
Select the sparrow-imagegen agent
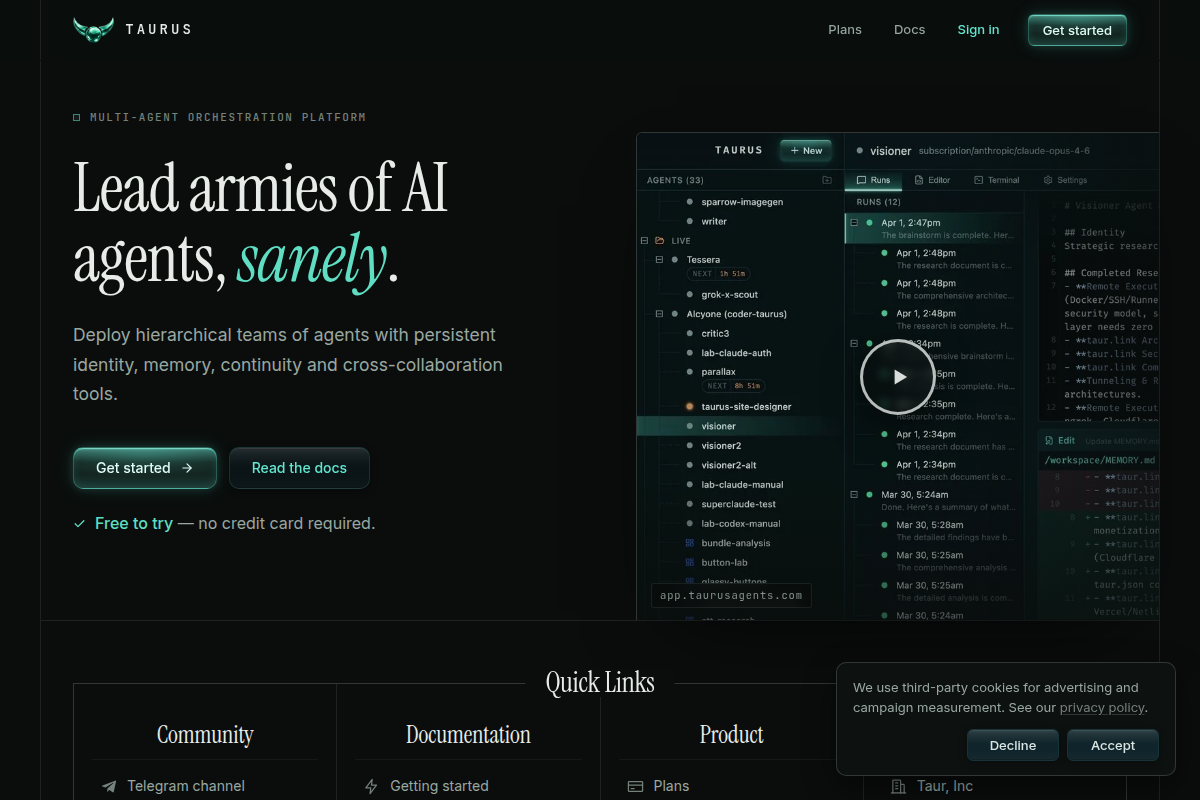pyautogui.click(x=741, y=202)
